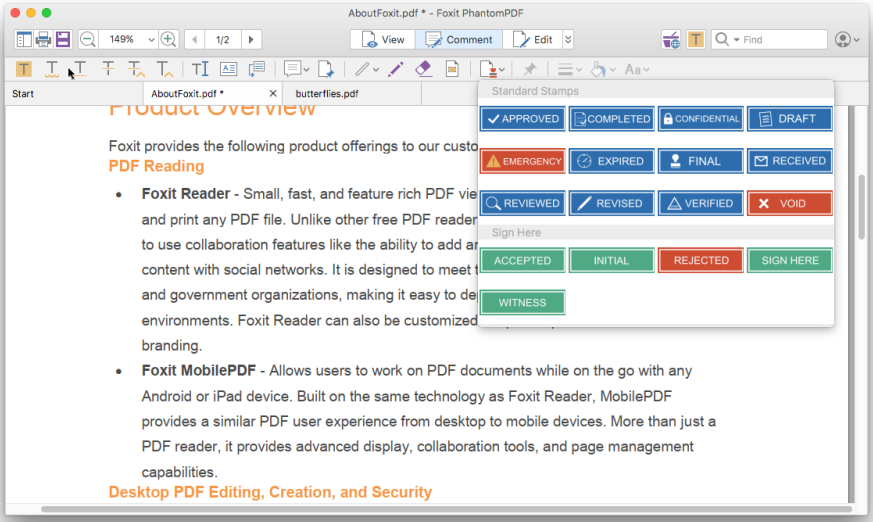Viewport: 873px width, 522px height.
Task: Select the Insert text caret tool
Action: (x=164, y=70)
